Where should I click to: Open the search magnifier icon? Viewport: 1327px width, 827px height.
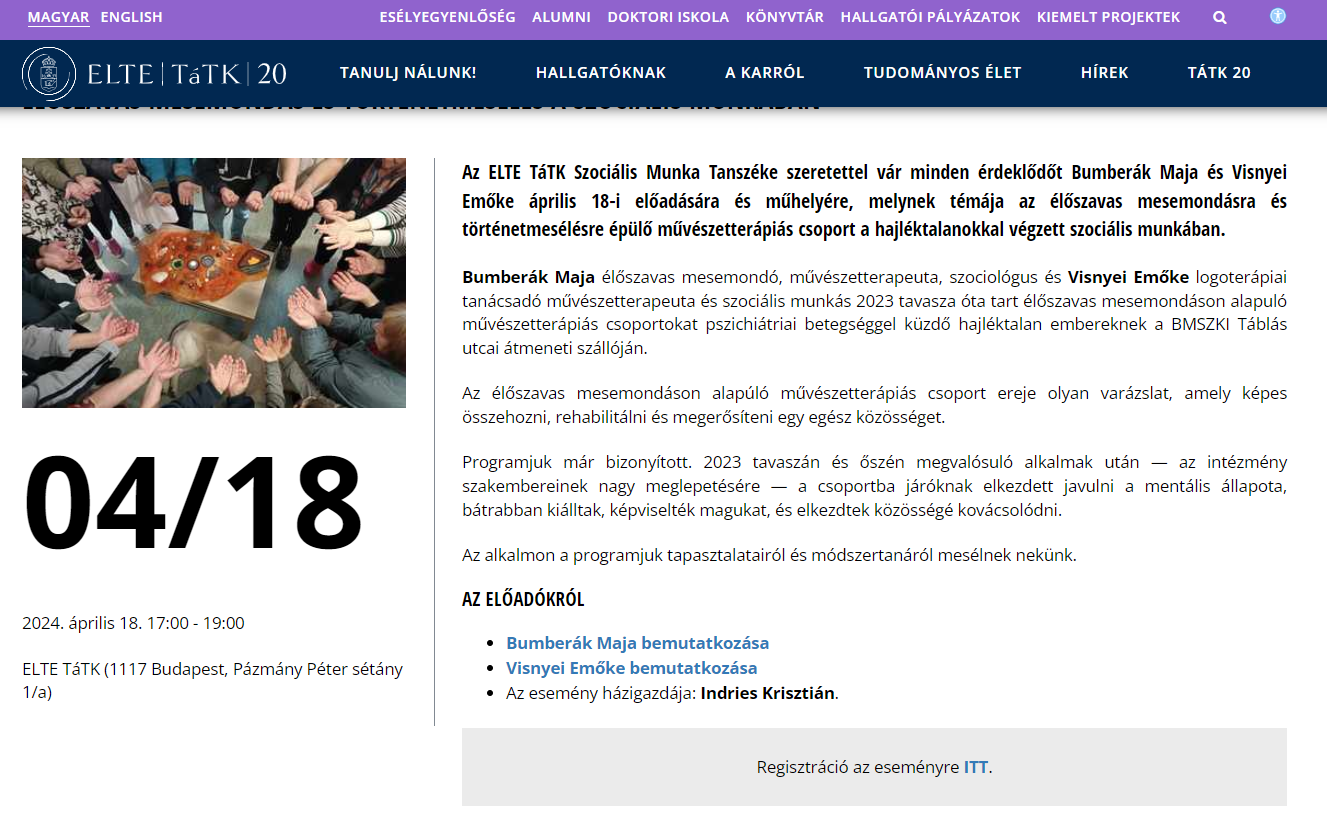[1220, 17]
